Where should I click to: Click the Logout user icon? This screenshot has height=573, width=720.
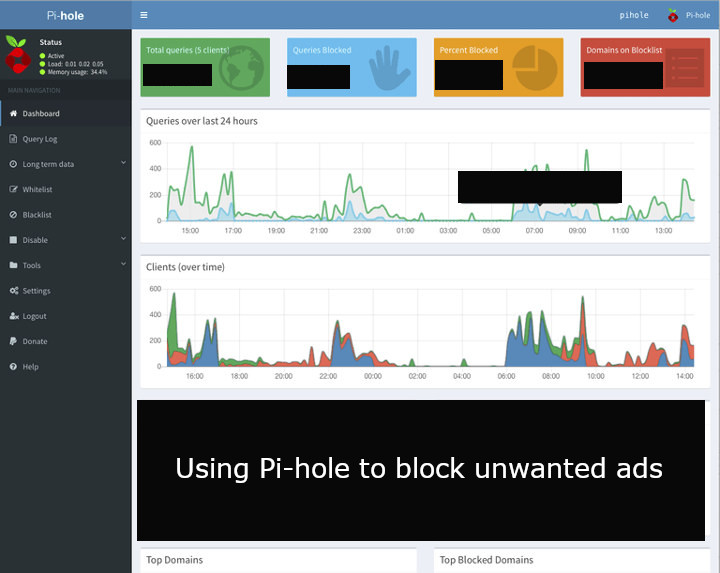[14, 316]
